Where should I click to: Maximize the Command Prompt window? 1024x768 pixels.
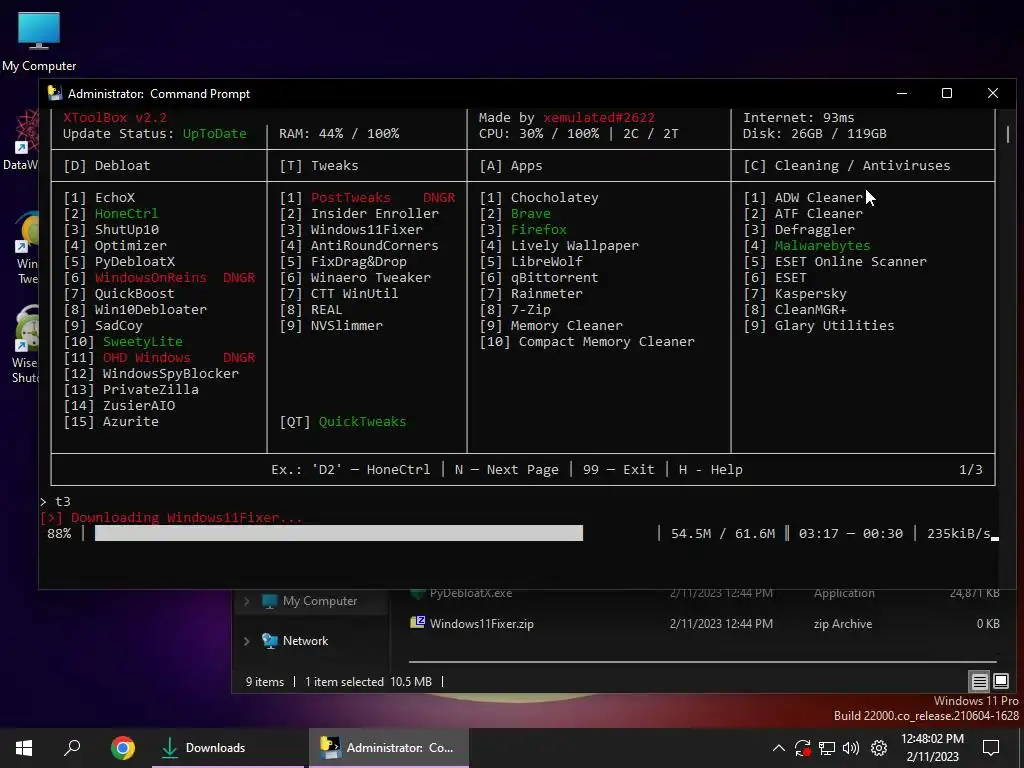[x=947, y=93]
